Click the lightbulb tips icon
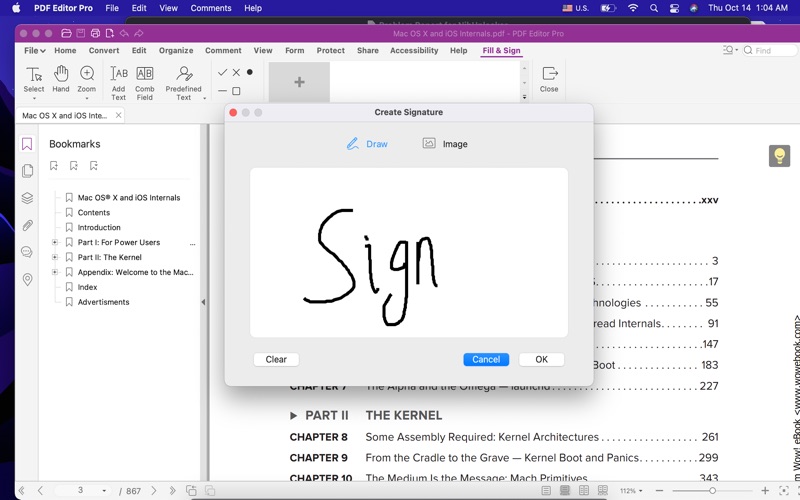This screenshot has height=500, width=800. [x=779, y=156]
